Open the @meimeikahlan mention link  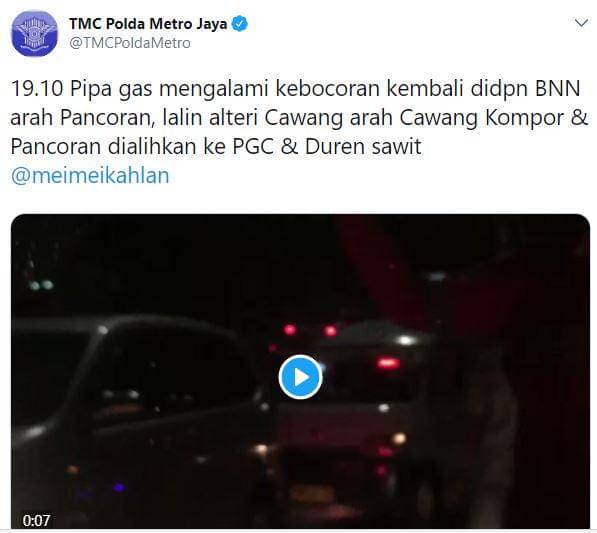click(x=90, y=176)
